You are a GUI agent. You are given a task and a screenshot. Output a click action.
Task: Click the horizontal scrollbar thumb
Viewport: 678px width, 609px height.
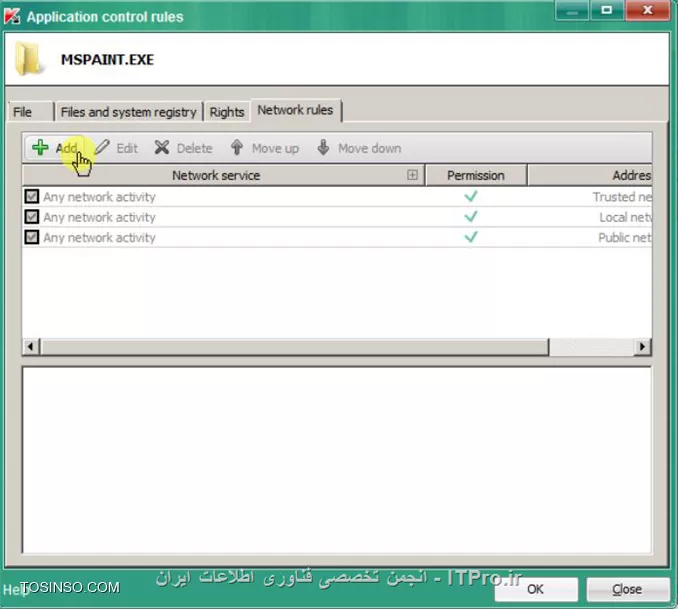294,346
